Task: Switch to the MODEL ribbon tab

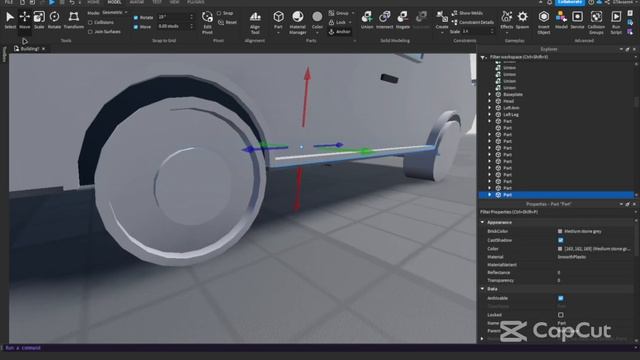Action: point(114,2)
